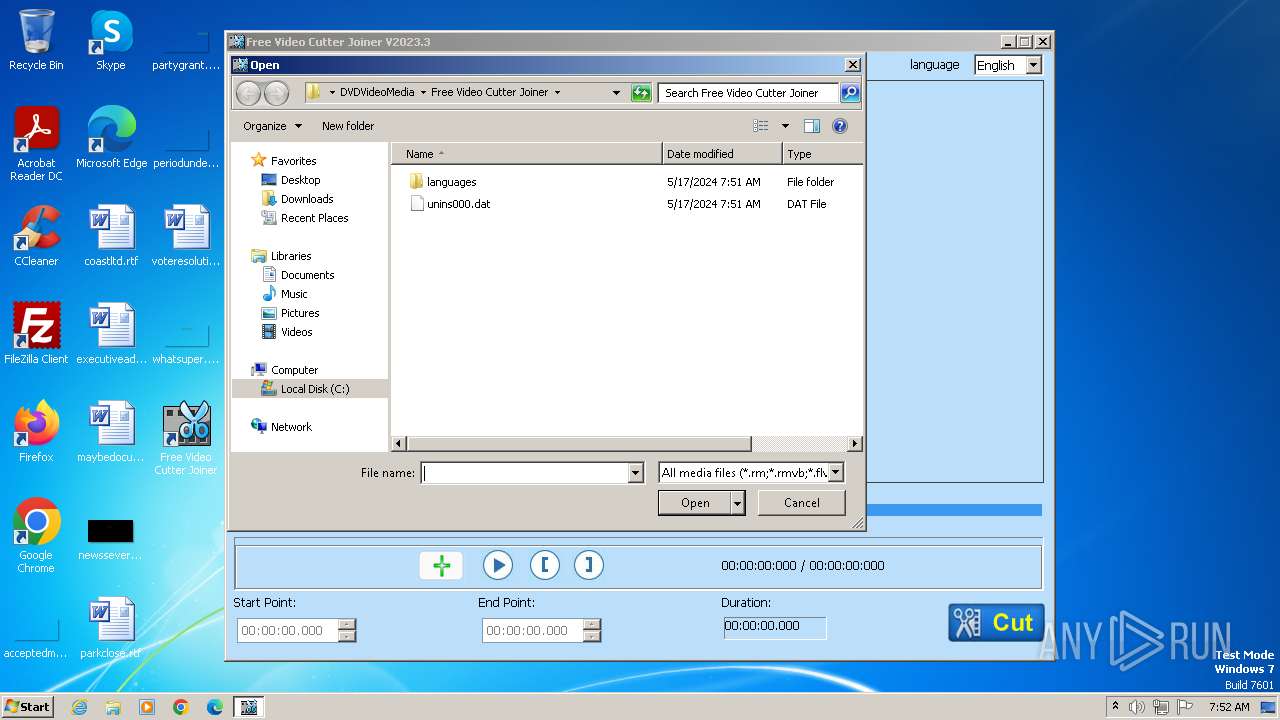
Task: Toggle the preview pane icon
Action: click(x=812, y=126)
